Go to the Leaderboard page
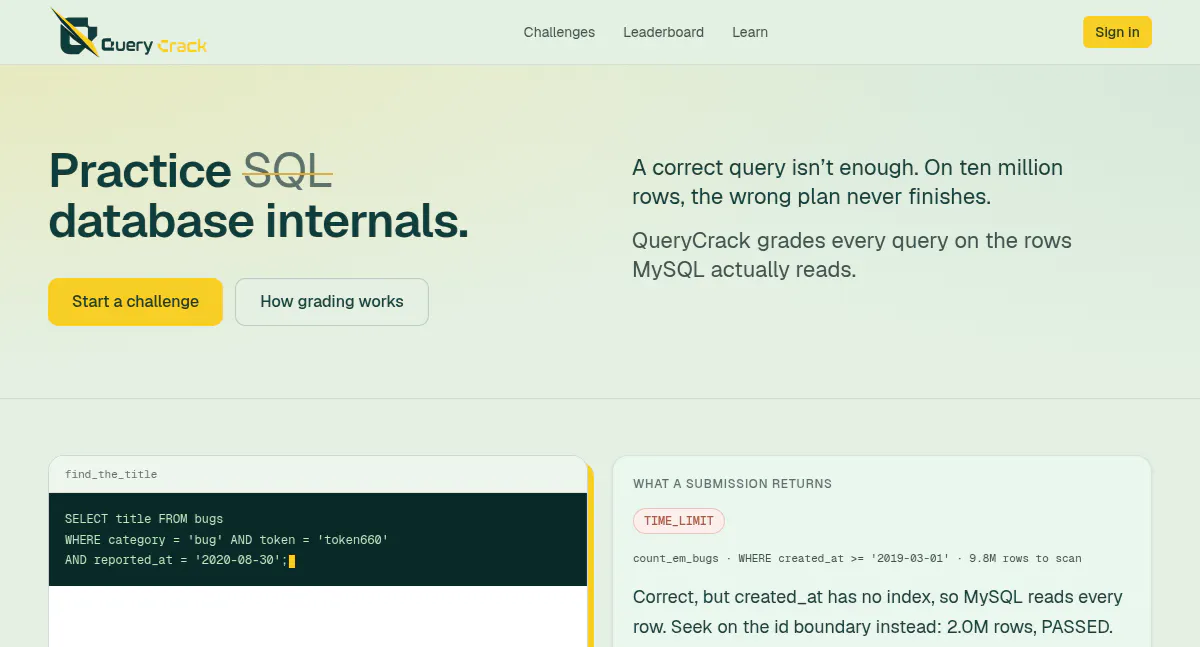The height and width of the screenshot is (647, 1200). pos(663,32)
